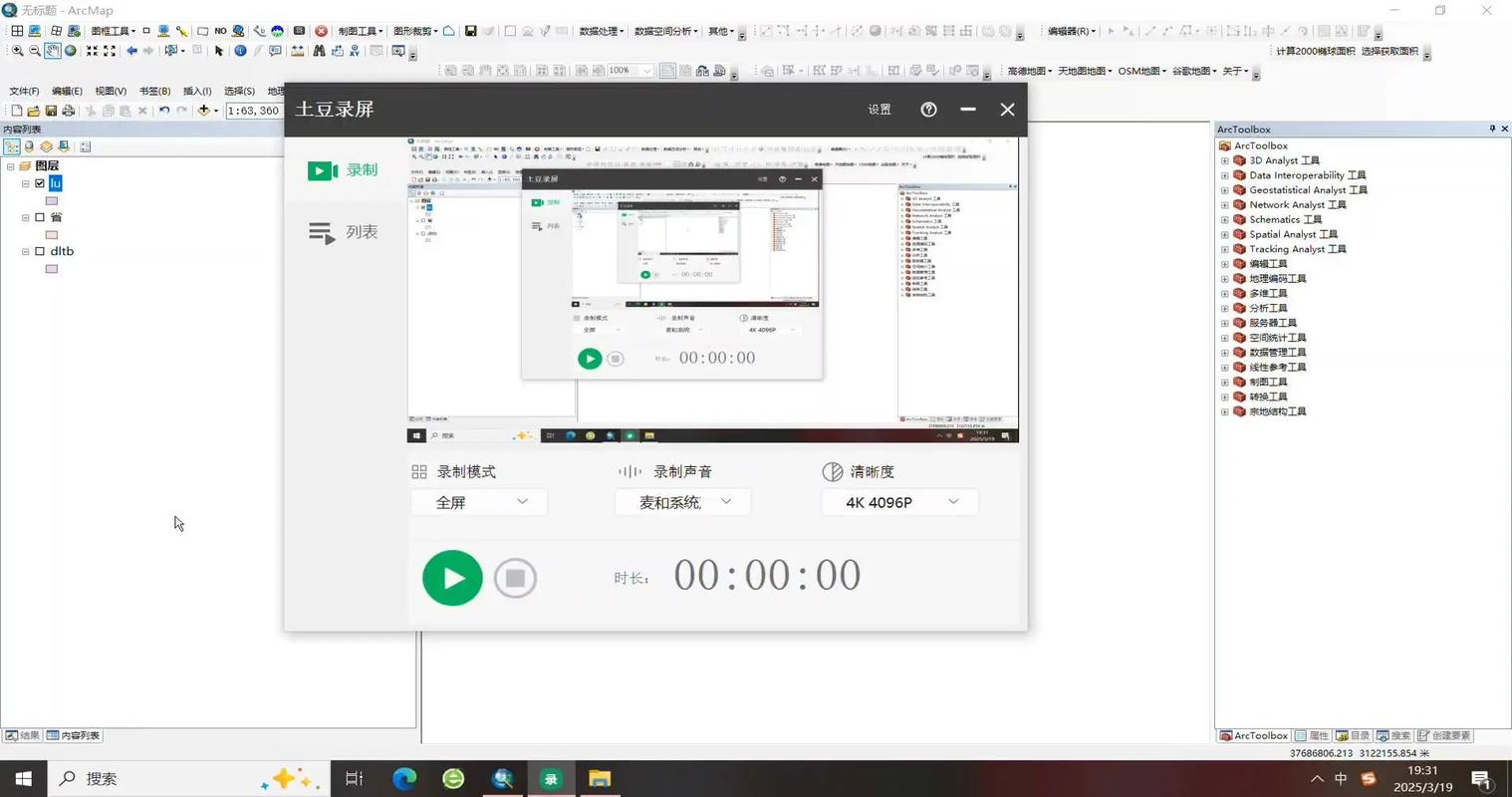Open the 书签(B) menu
Viewport: 1512px width, 797px height.
(x=152, y=91)
